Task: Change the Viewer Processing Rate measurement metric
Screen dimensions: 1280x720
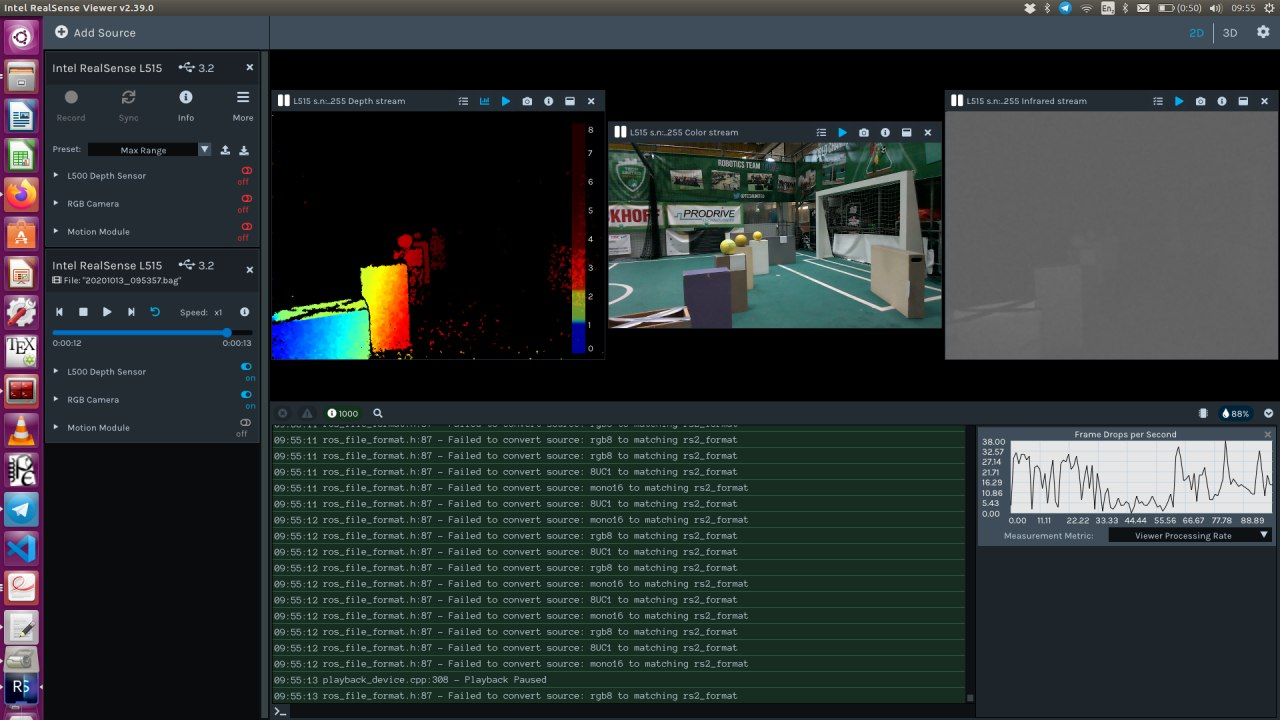Action: pos(1190,534)
